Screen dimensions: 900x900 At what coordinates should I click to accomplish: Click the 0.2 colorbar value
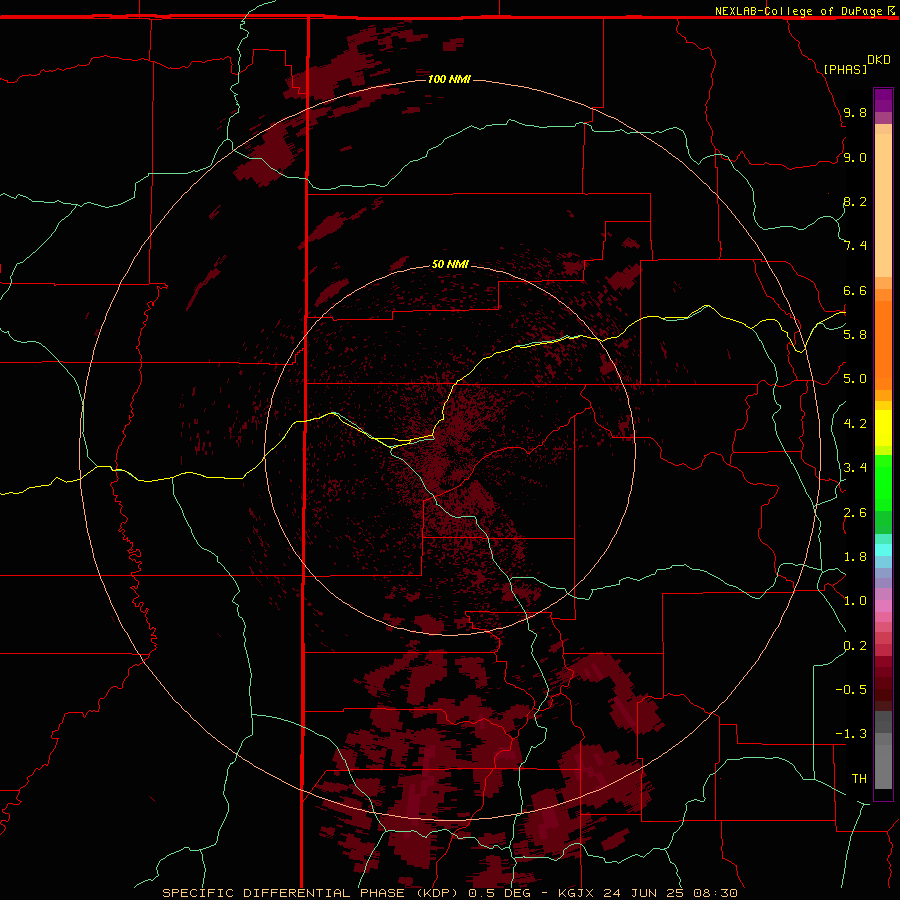tap(855, 646)
